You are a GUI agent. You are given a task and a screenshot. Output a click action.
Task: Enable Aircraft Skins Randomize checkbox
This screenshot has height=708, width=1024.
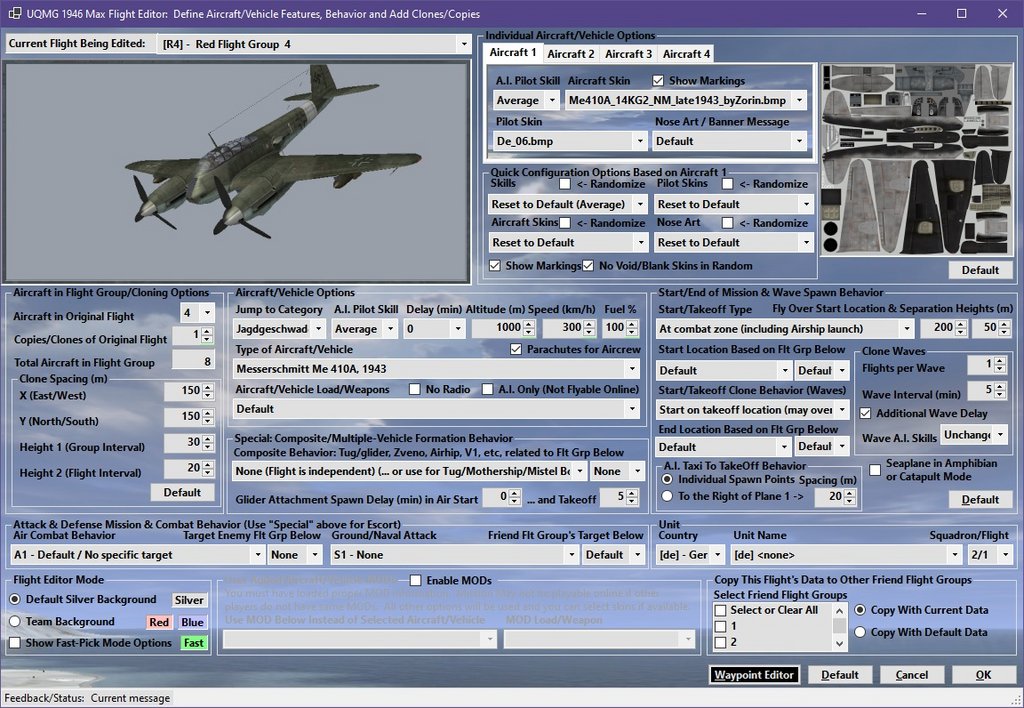[x=565, y=223]
